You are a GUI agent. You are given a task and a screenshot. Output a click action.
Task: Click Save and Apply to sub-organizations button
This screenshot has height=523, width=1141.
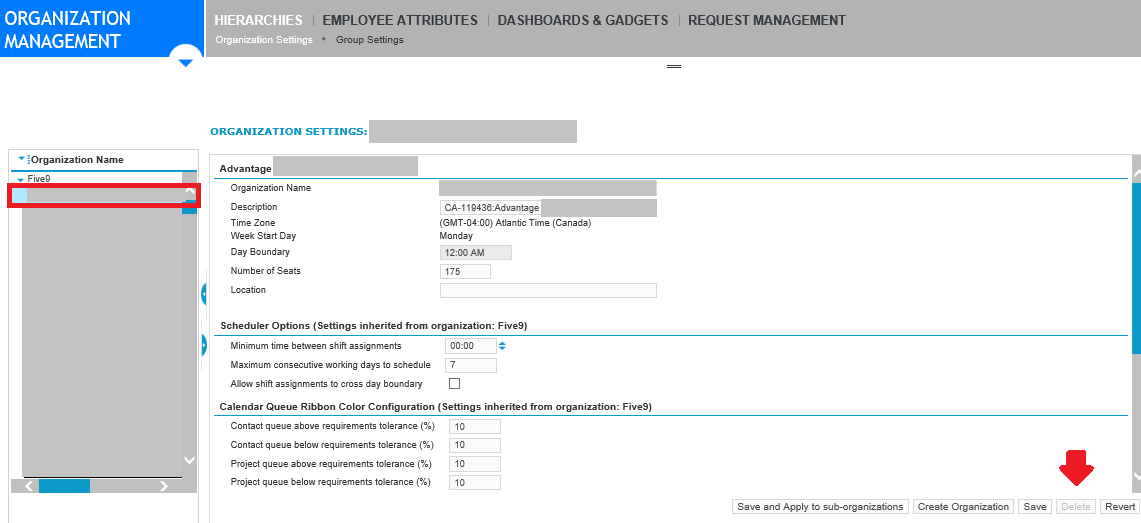coord(820,507)
